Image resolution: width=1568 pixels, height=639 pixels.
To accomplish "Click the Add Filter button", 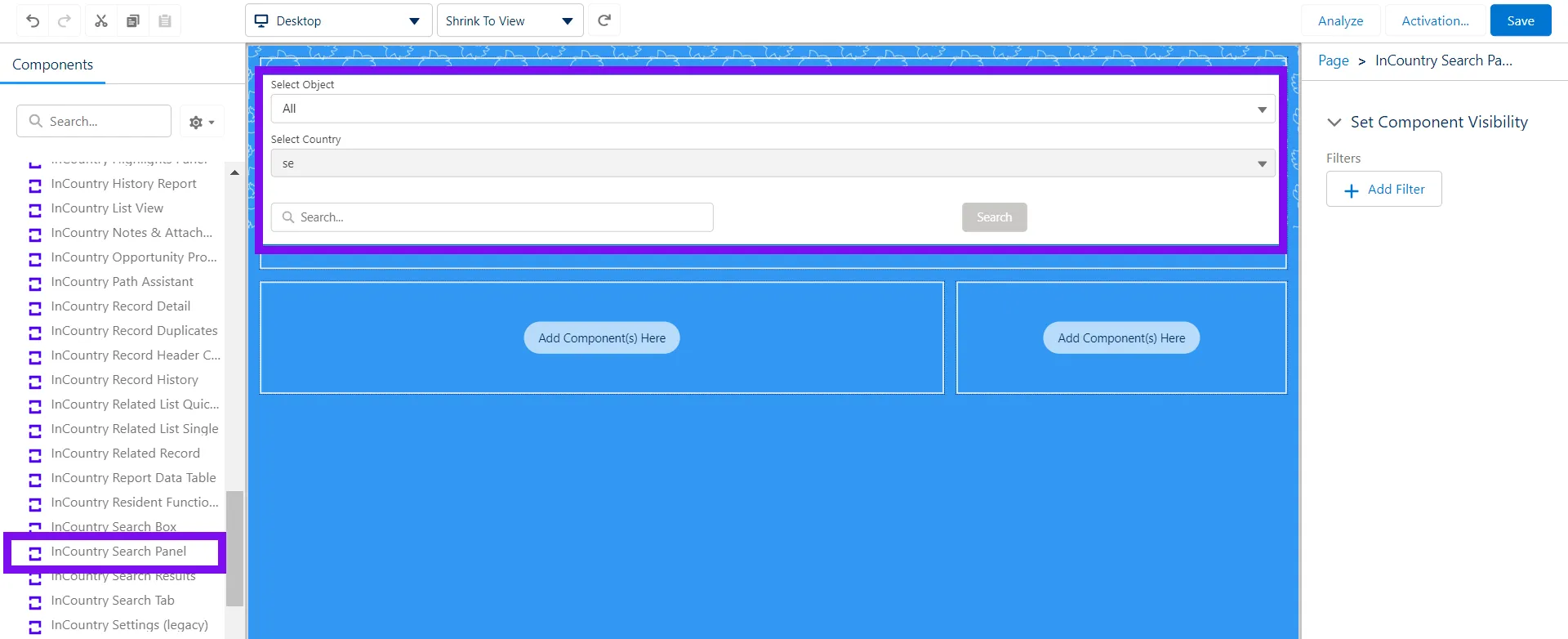I will pyautogui.click(x=1383, y=190).
